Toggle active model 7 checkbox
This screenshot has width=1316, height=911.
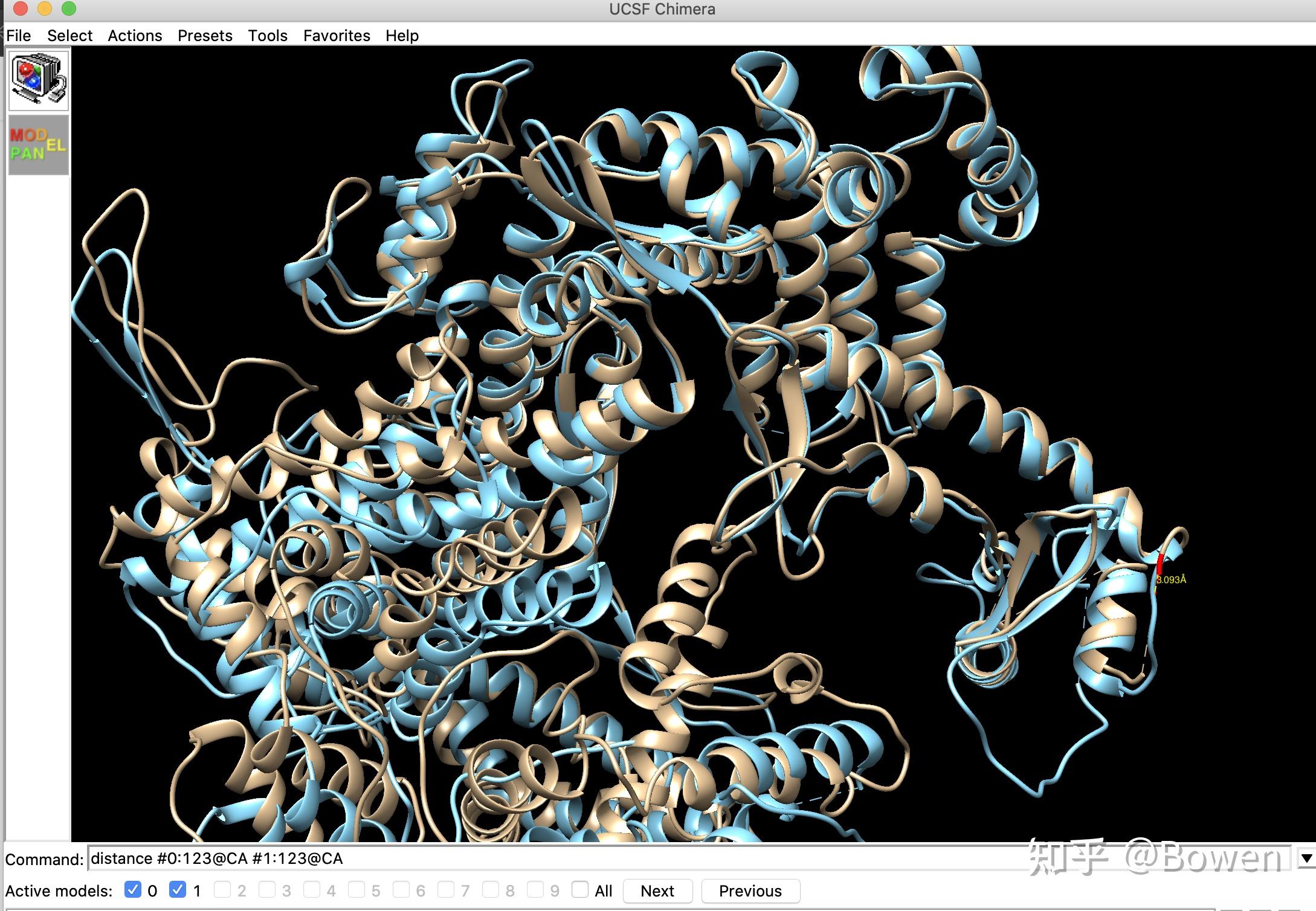point(446,889)
